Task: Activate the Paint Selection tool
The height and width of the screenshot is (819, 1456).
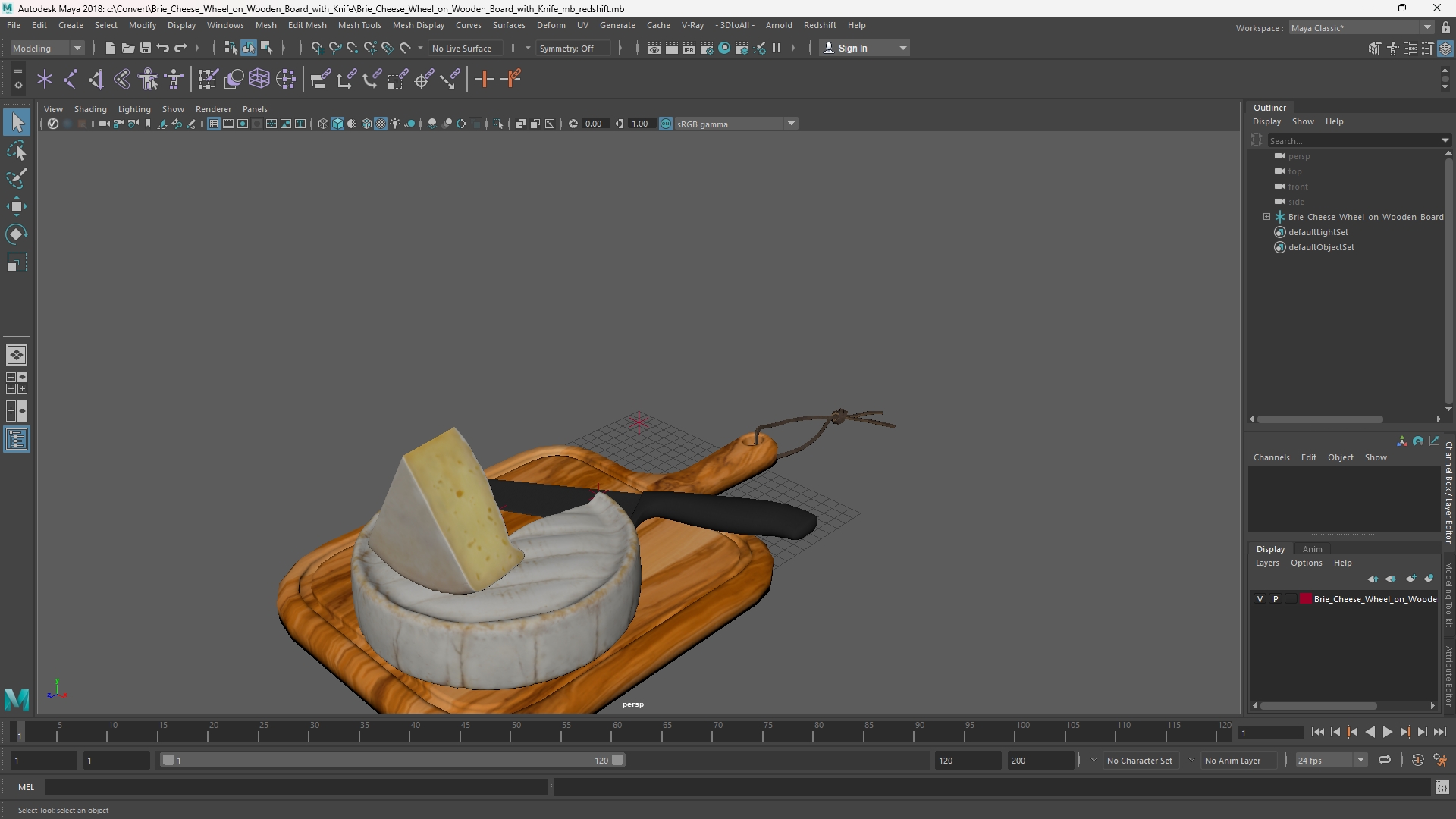Action: [x=17, y=179]
